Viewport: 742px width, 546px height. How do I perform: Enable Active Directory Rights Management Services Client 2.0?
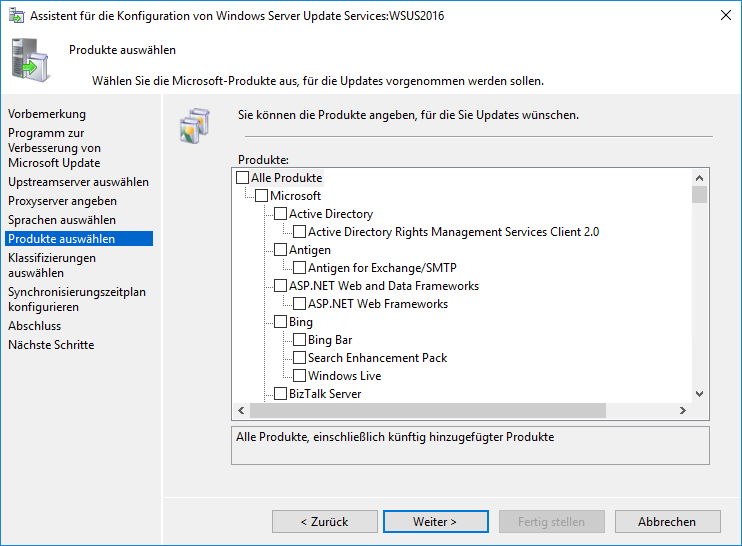click(x=299, y=231)
